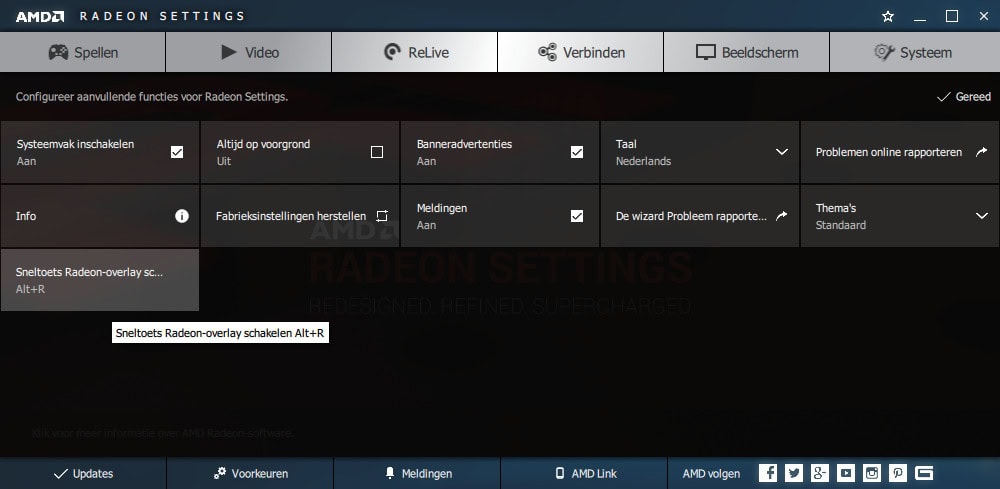Open the YouTube icon in footer
The height and width of the screenshot is (489, 1000).
(x=846, y=473)
